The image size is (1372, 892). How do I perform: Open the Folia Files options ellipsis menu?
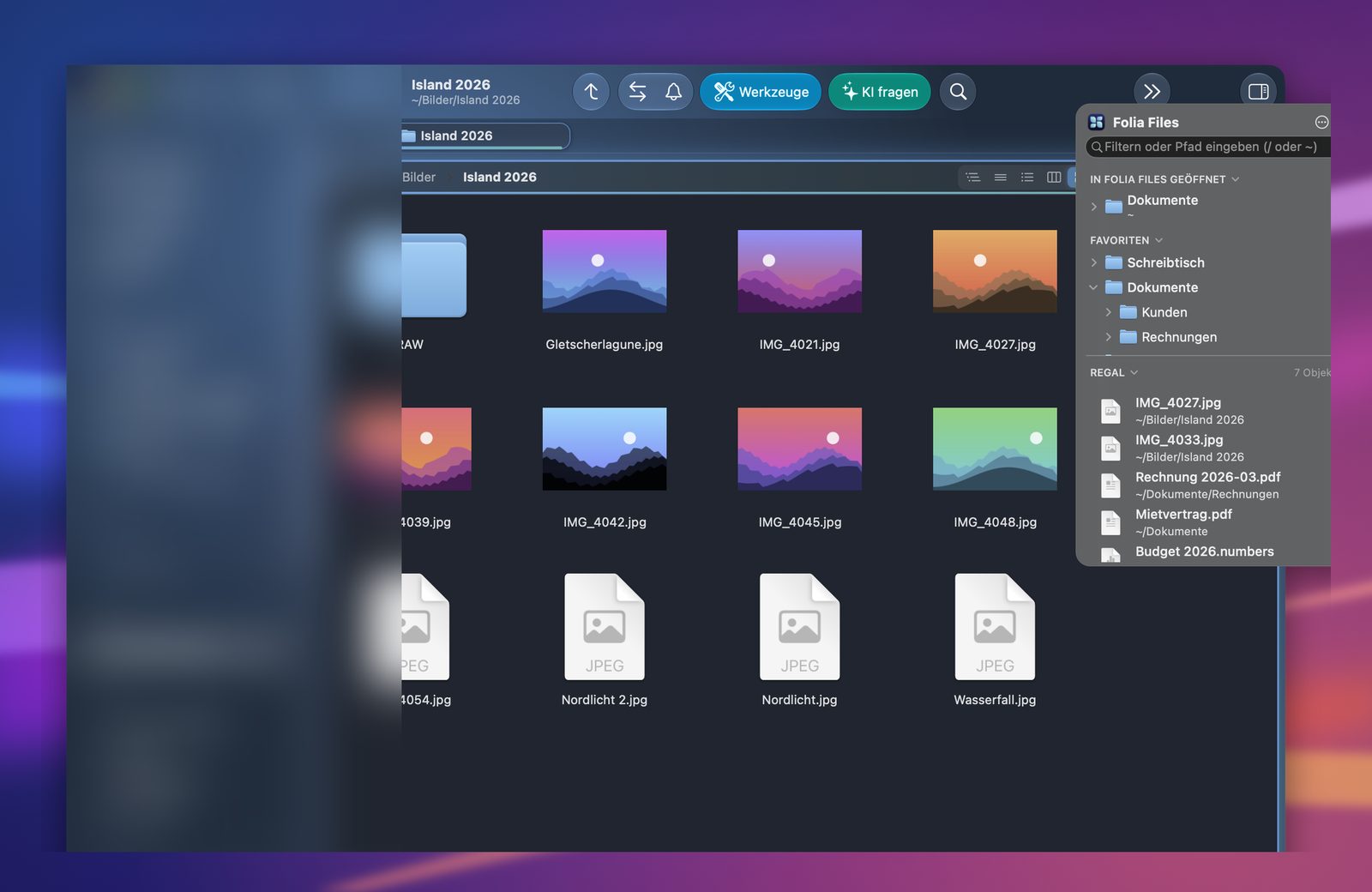[1321, 122]
